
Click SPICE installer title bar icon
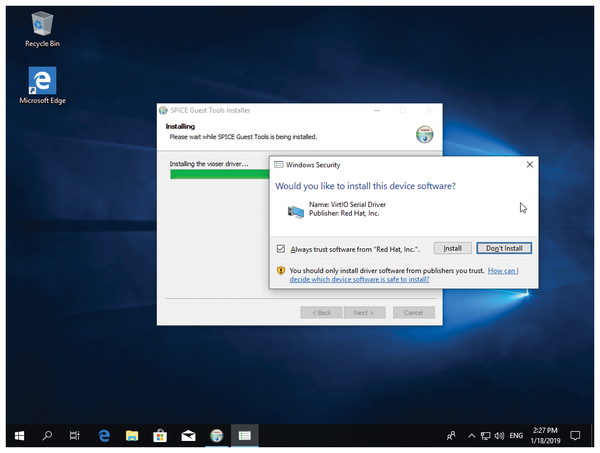[163, 110]
